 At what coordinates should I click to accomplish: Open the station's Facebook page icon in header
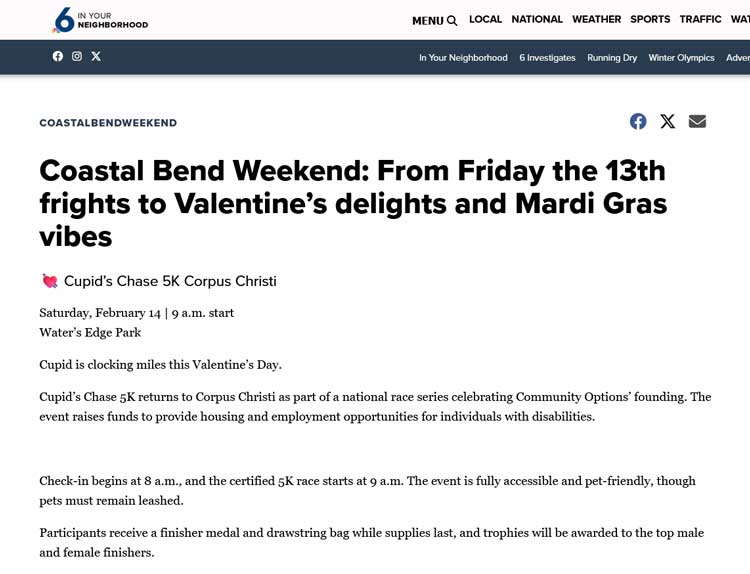58,57
